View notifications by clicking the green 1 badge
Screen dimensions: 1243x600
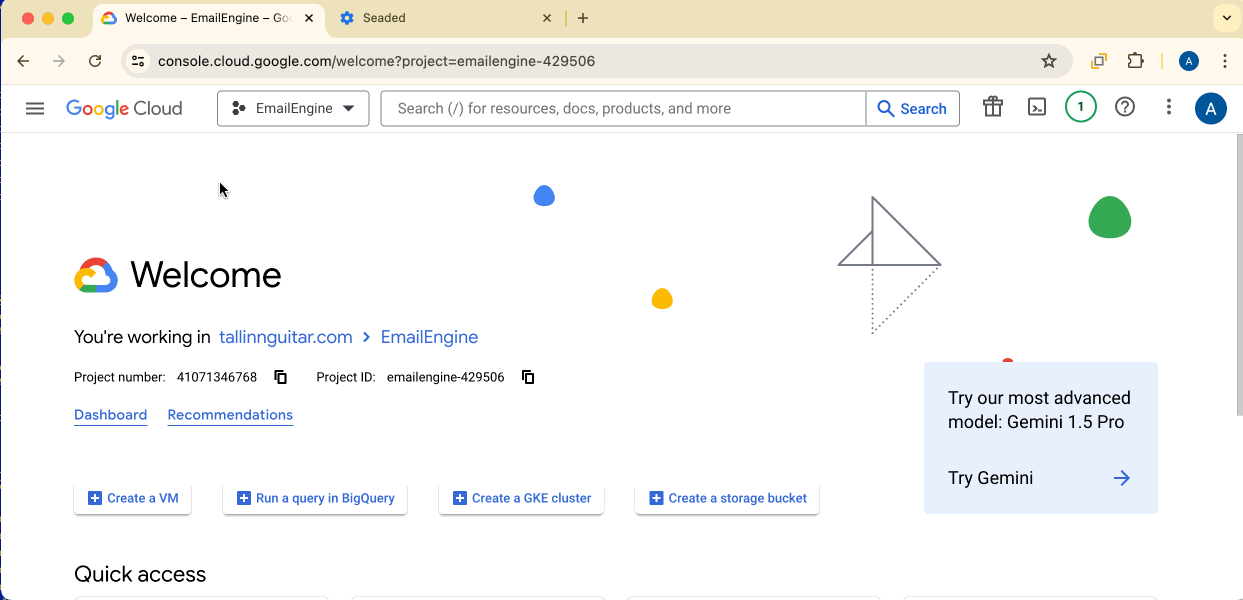point(1080,107)
